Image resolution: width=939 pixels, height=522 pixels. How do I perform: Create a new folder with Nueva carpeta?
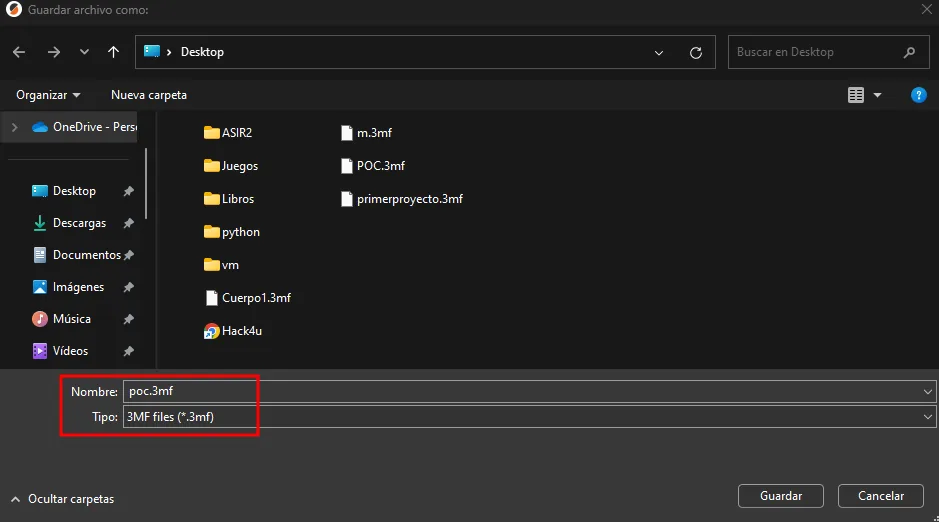coord(149,95)
